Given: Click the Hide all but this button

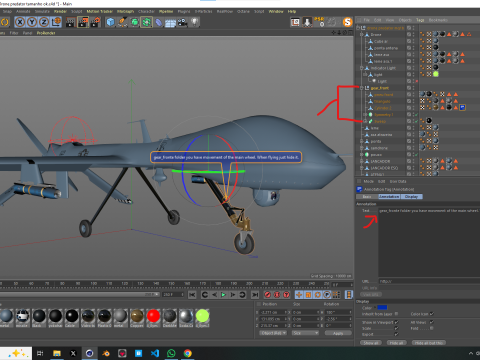Looking at the screenshot, I should [429, 343].
